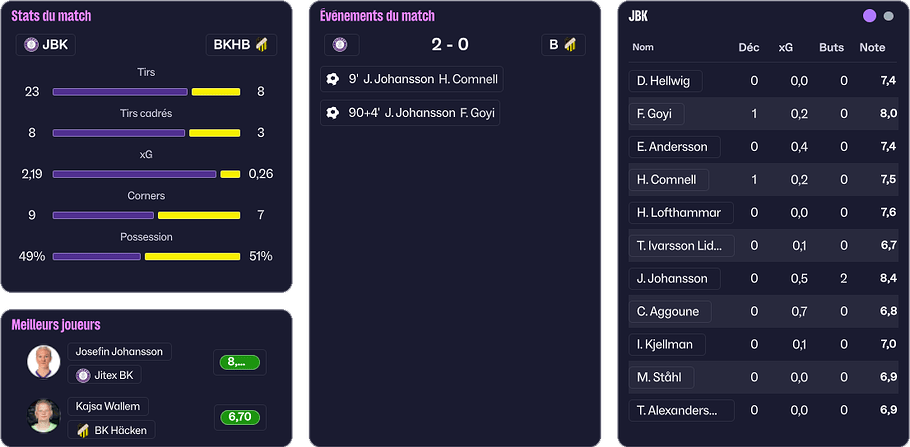Click the Jitex BK crest under Josefin Johansson

click(x=84, y=376)
